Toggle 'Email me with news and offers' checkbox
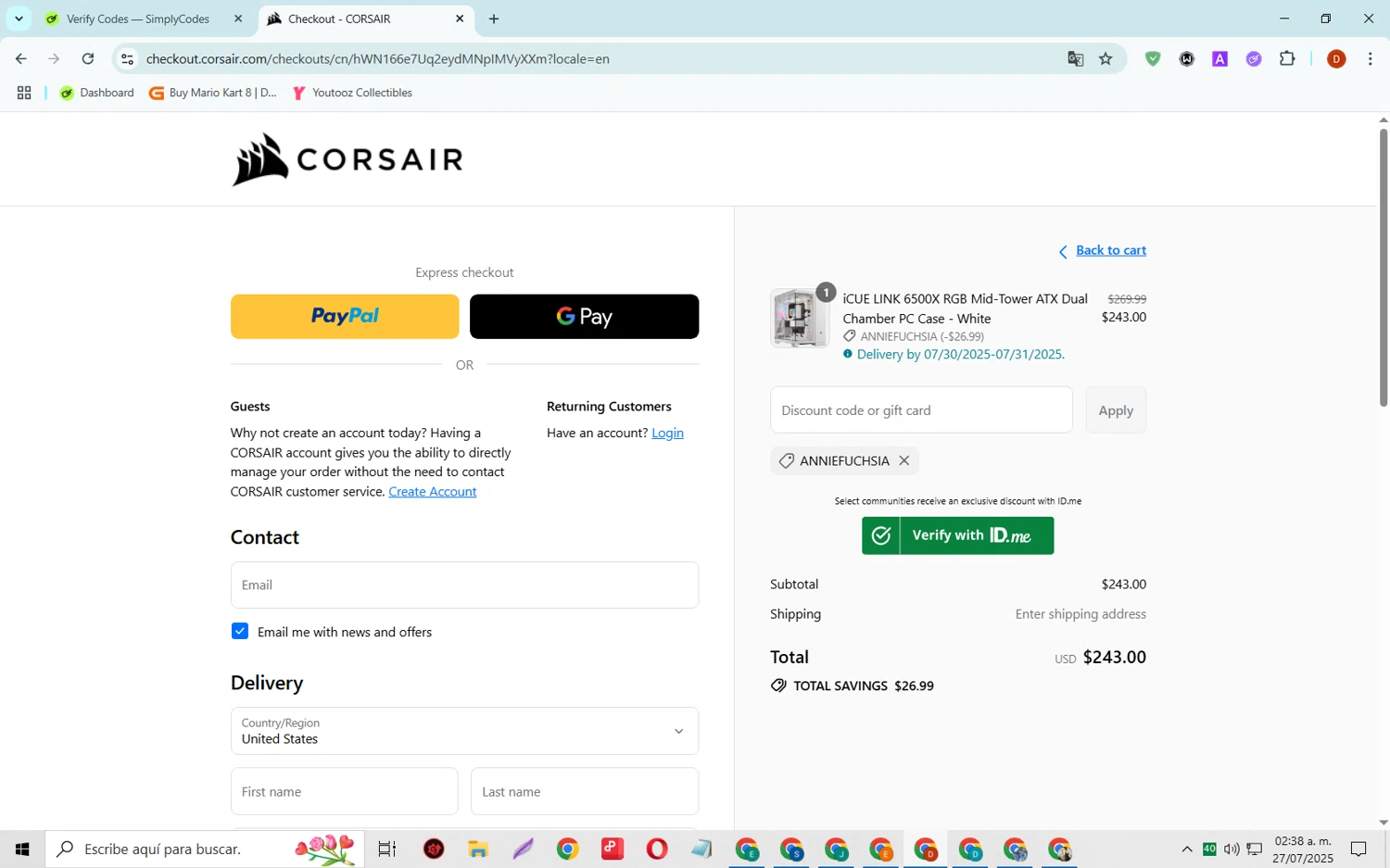 240,631
